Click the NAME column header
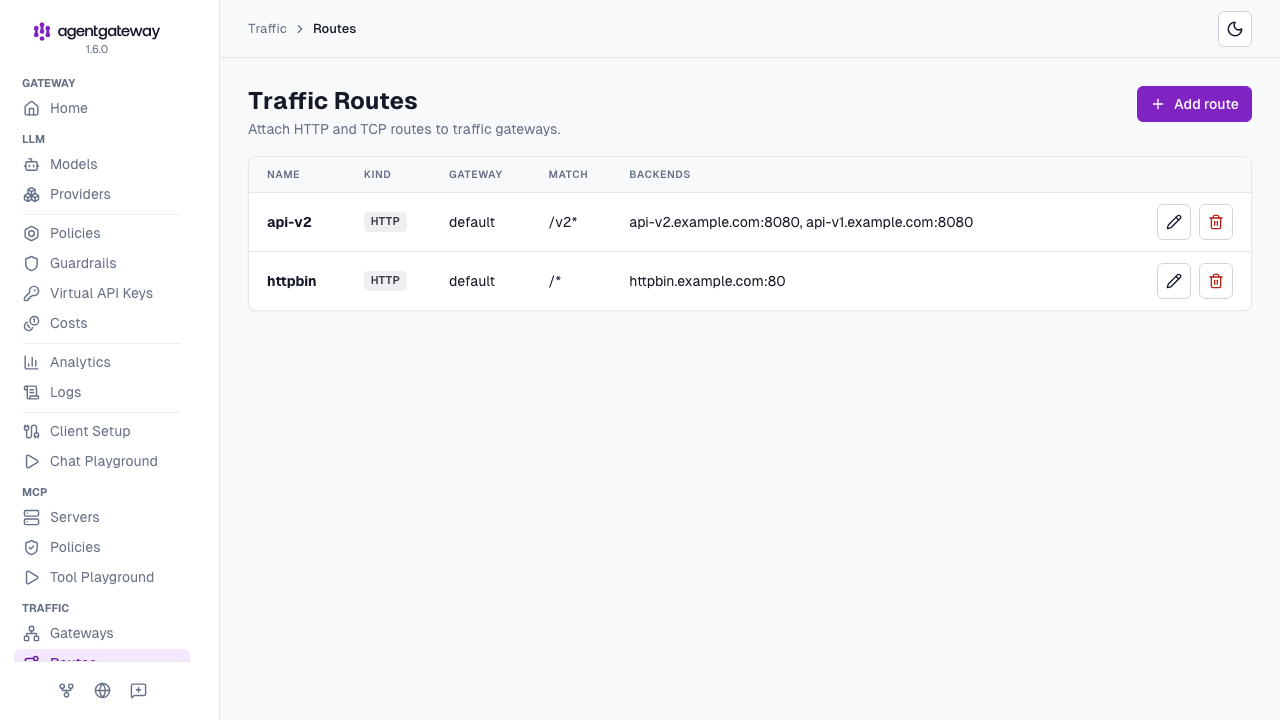Image resolution: width=1280 pixels, height=720 pixels. 283,174
